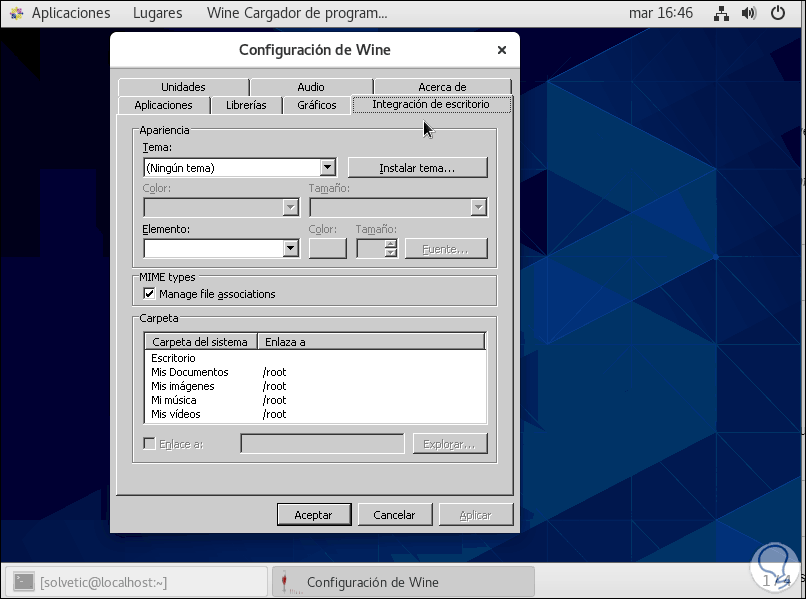Click the Wine glass icon in taskbar
Screen dimensions: 806x599
click(x=289, y=582)
